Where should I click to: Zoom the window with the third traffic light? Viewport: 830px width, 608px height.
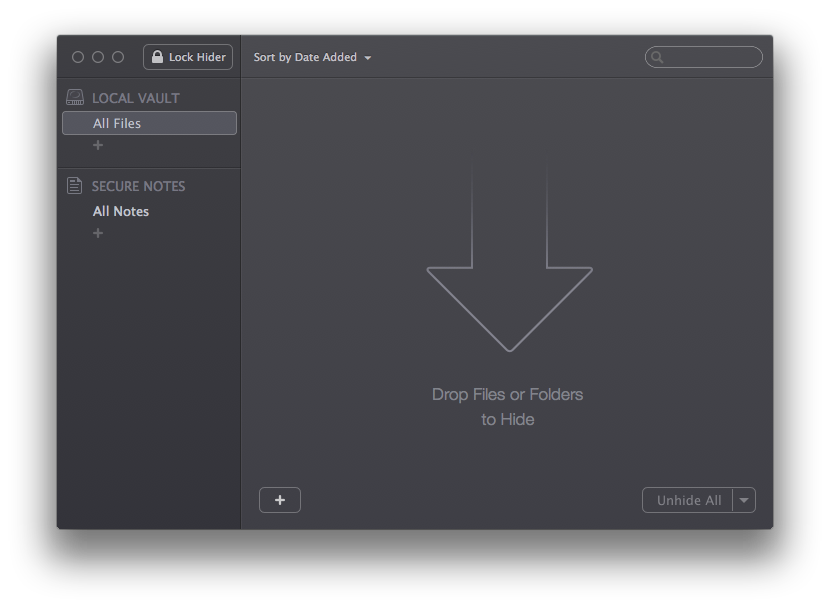(118, 57)
